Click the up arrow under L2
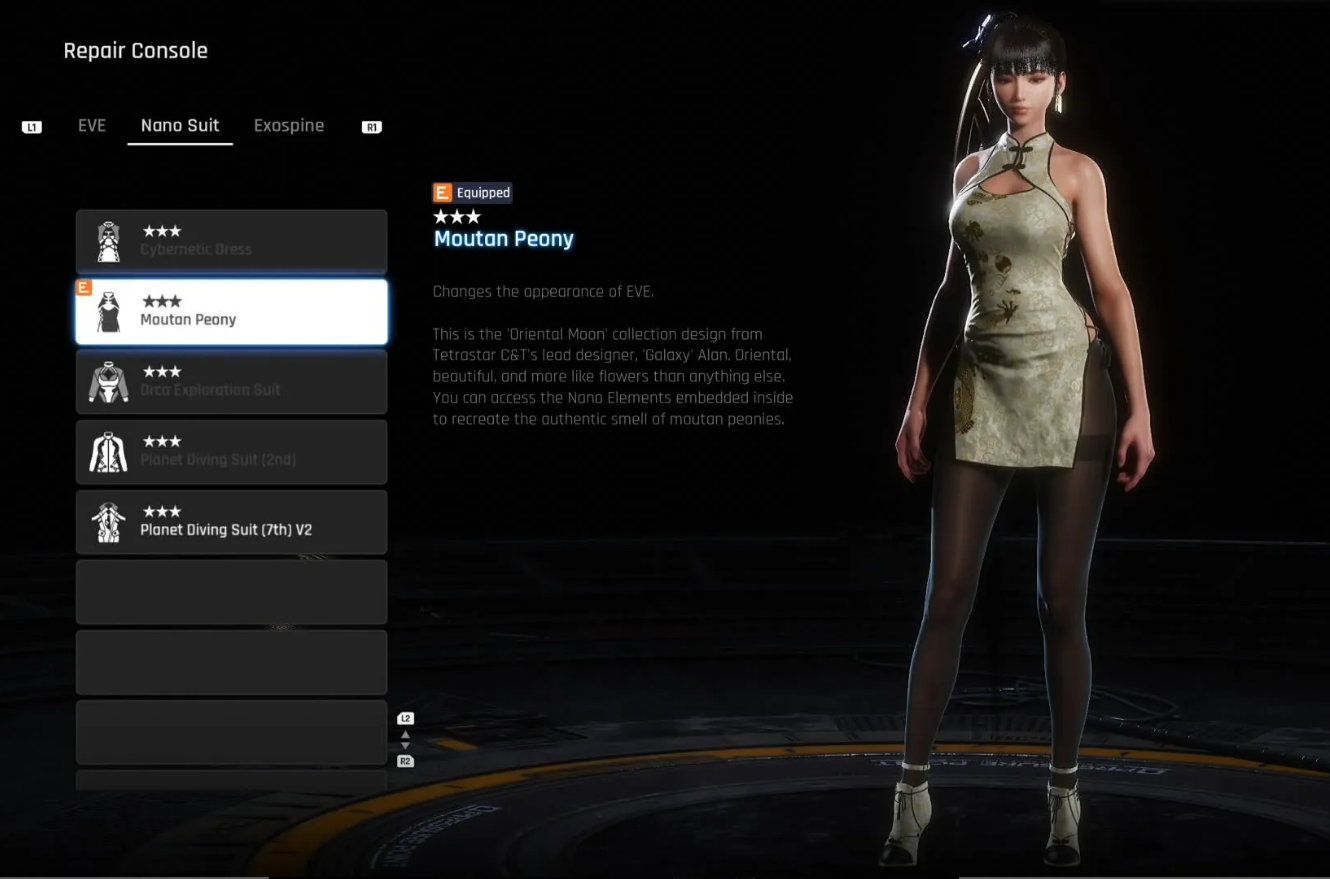The width and height of the screenshot is (1330, 879). pyautogui.click(x=405, y=734)
